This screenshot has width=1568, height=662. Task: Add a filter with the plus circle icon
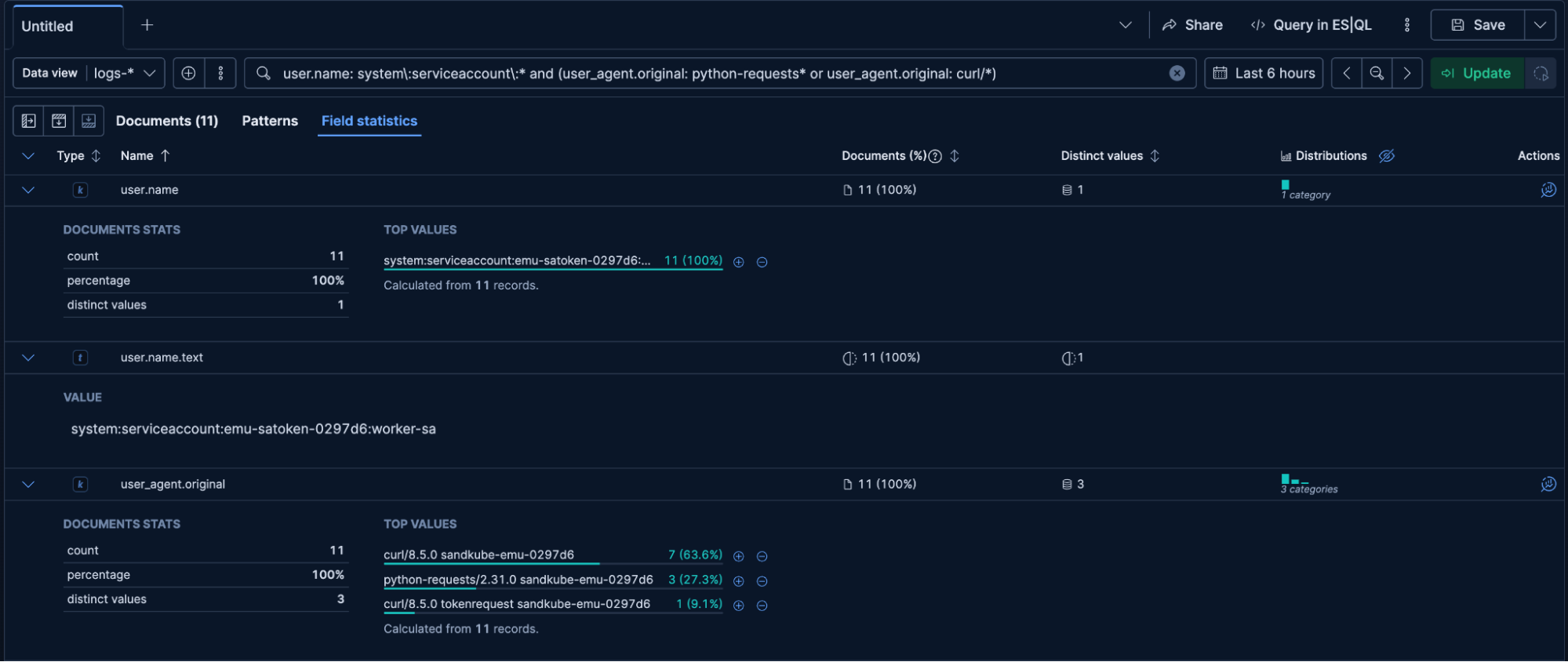188,73
